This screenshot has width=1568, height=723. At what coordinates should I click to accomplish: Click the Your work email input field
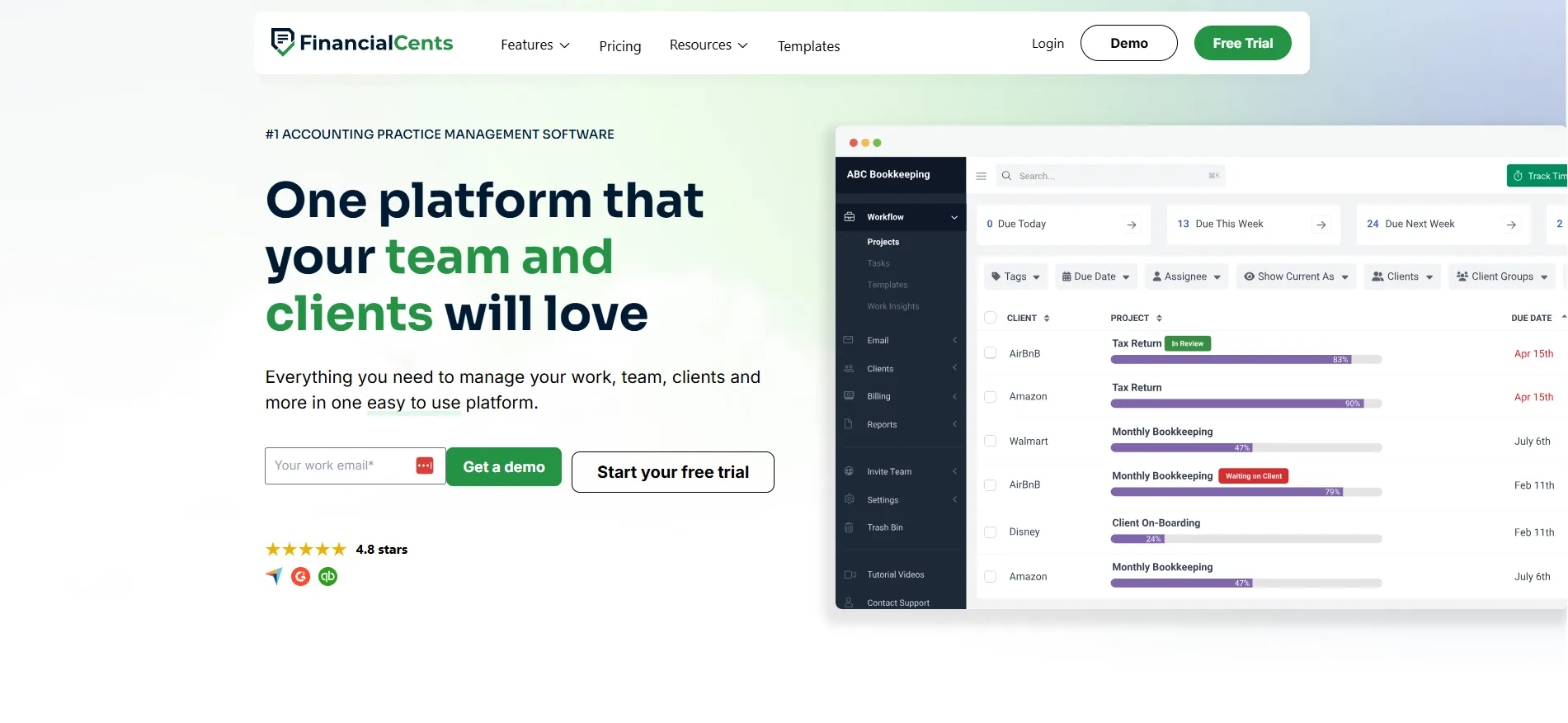coord(355,465)
